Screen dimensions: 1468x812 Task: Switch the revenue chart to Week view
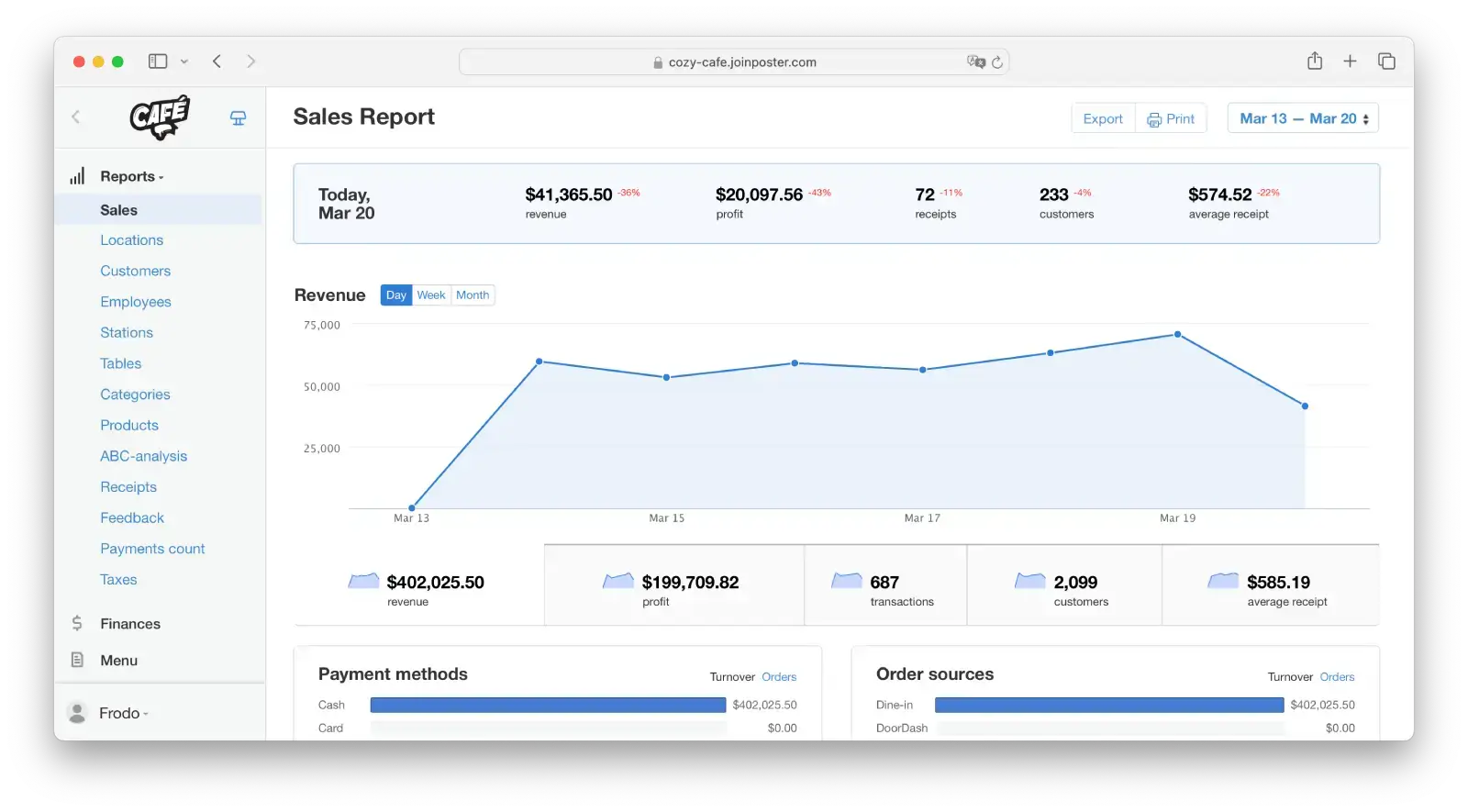431,295
